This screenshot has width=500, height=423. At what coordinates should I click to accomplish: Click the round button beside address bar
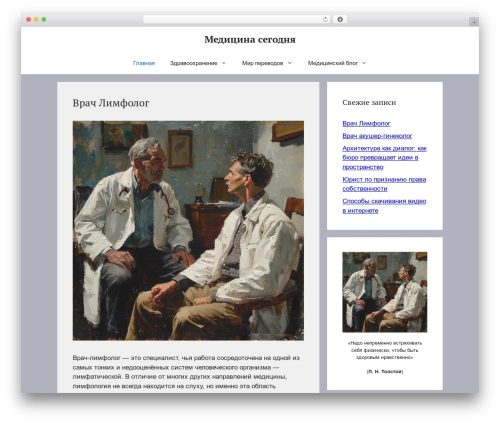pyautogui.click(x=340, y=20)
